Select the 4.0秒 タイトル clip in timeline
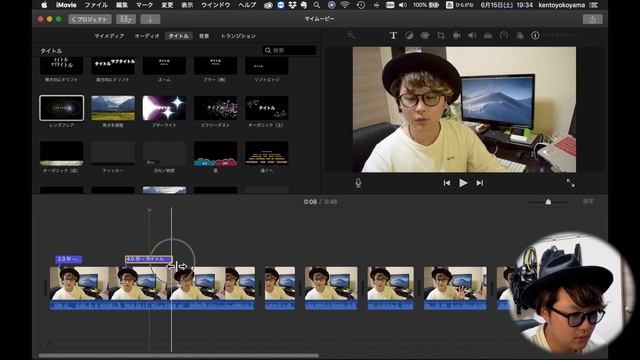 coord(149,259)
